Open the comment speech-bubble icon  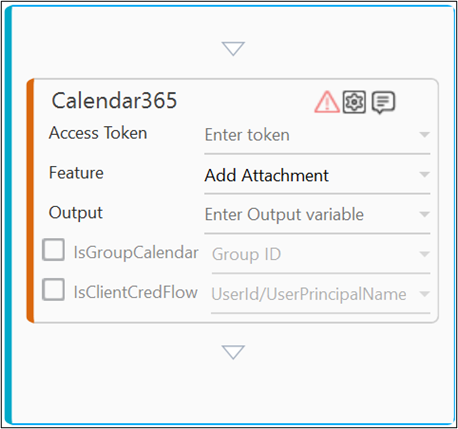coord(383,102)
